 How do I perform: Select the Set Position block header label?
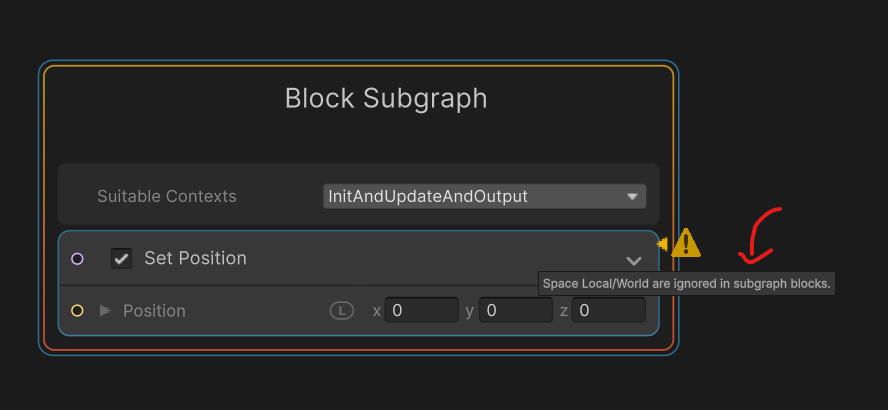pos(195,258)
